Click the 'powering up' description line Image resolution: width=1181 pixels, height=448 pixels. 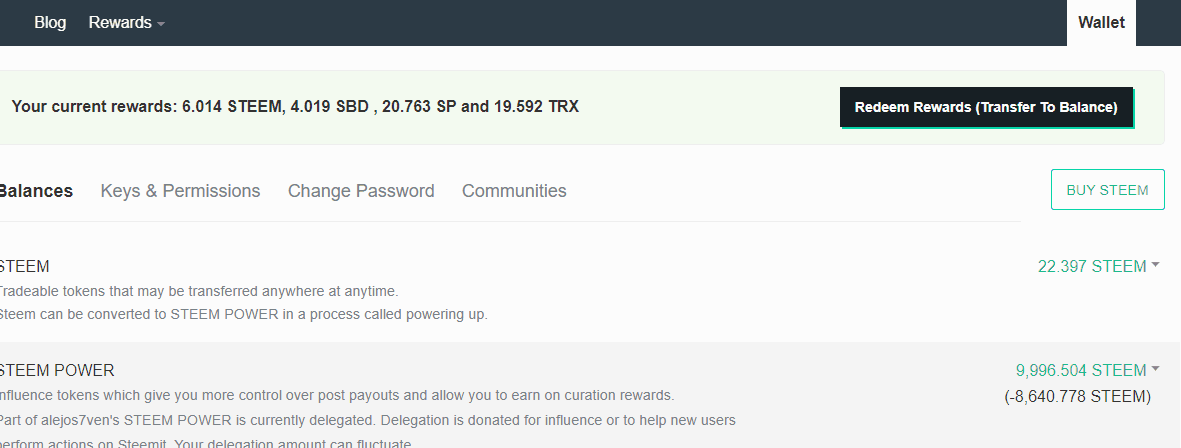(243, 315)
